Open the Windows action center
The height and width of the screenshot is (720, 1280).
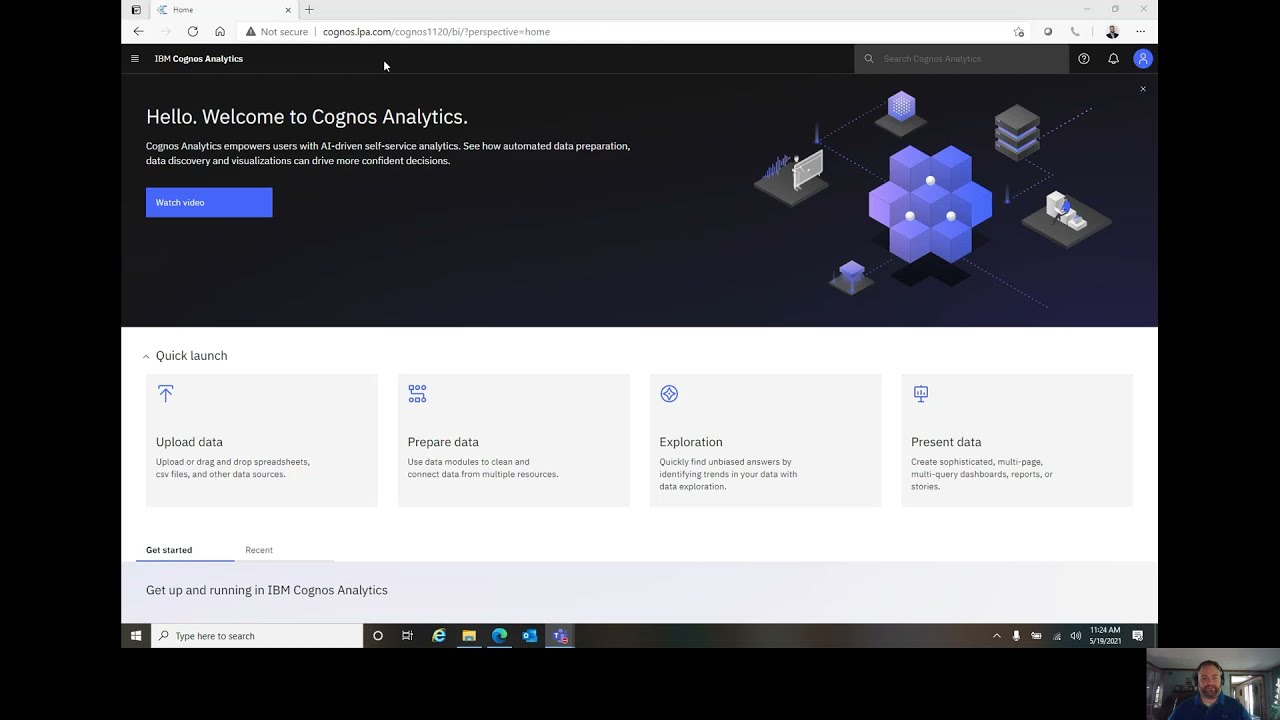[x=1138, y=636]
